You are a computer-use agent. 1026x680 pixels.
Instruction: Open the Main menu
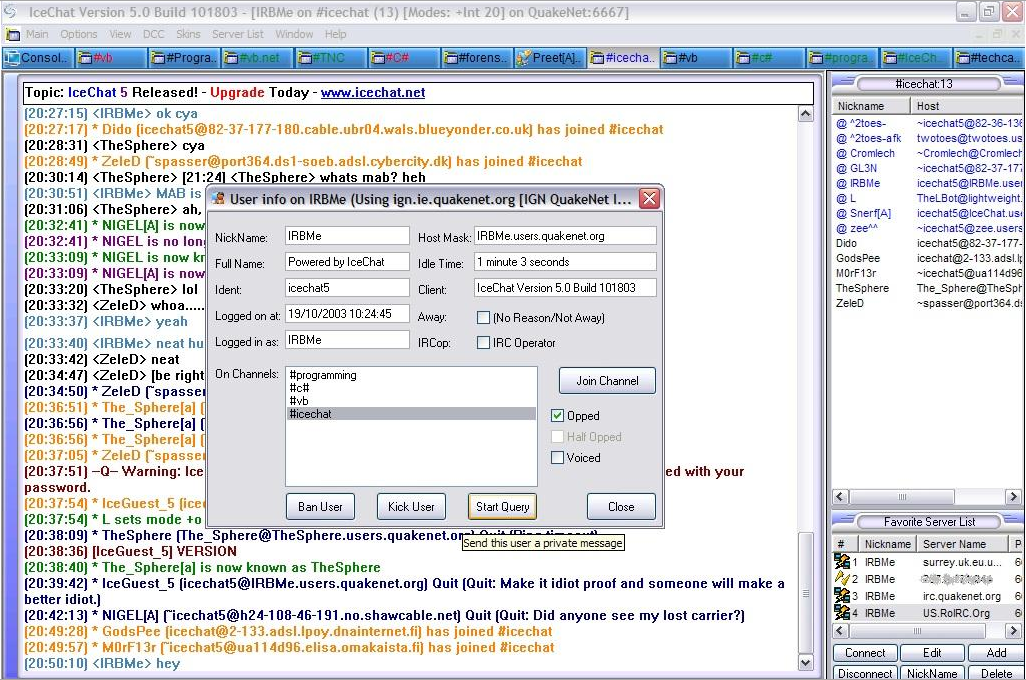coord(37,34)
